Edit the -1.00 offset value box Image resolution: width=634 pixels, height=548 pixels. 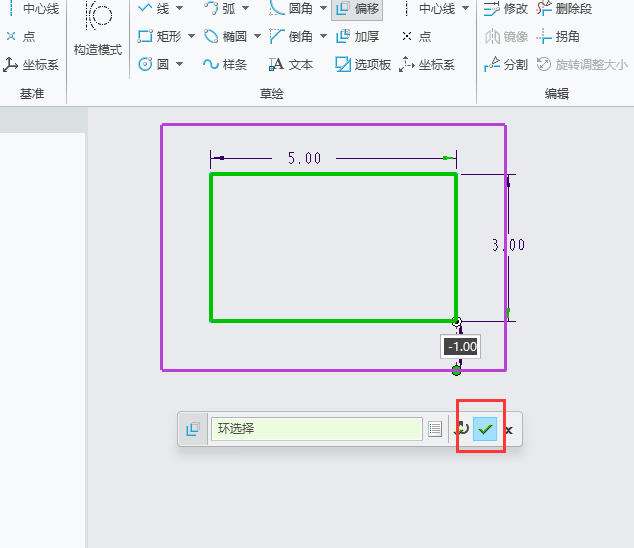(x=461, y=347)
